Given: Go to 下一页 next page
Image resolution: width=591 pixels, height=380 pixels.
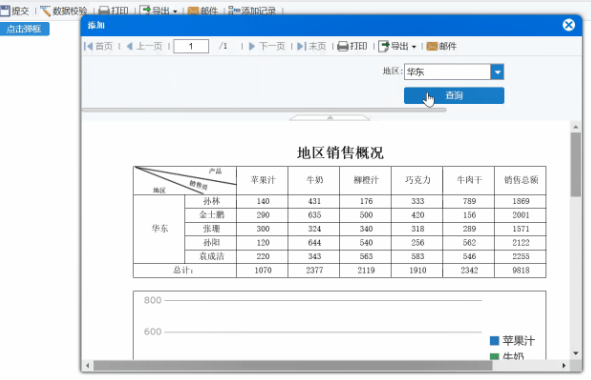Looking at the screenshot, I should [x=267, y=46].
